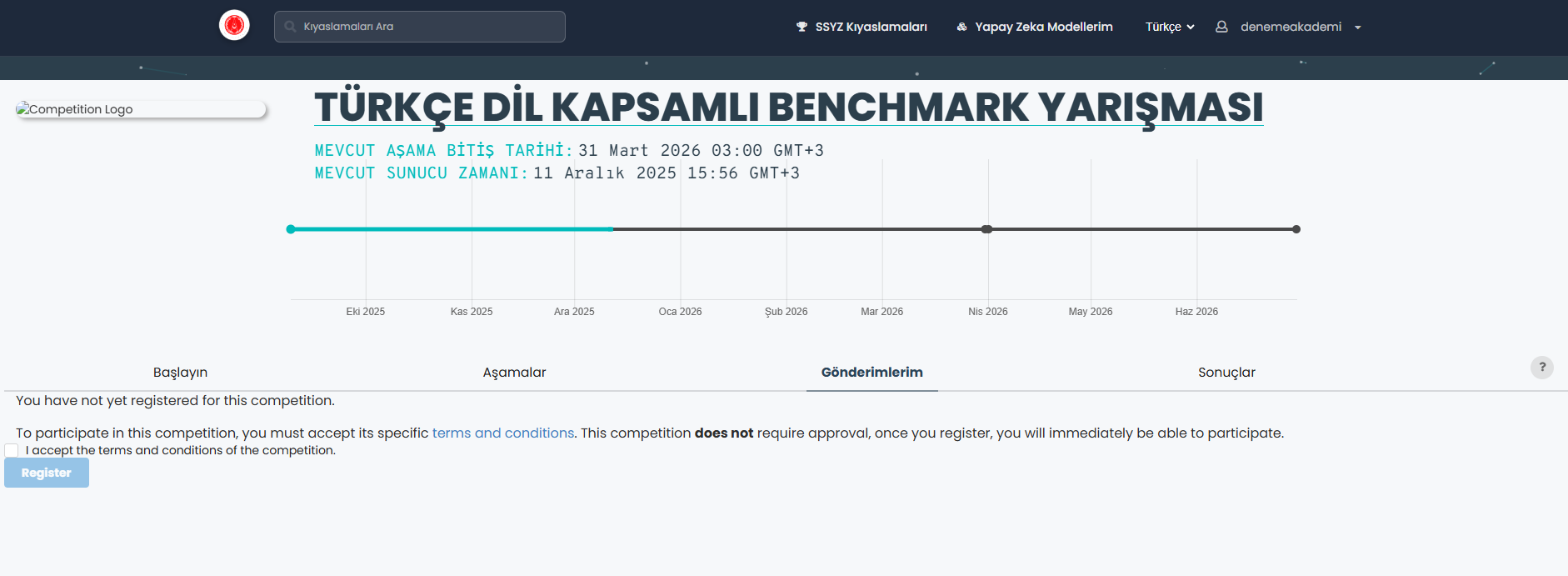Open the question mark help button
Viewport: 1568px width, 576px height.
click(1541, 368)
